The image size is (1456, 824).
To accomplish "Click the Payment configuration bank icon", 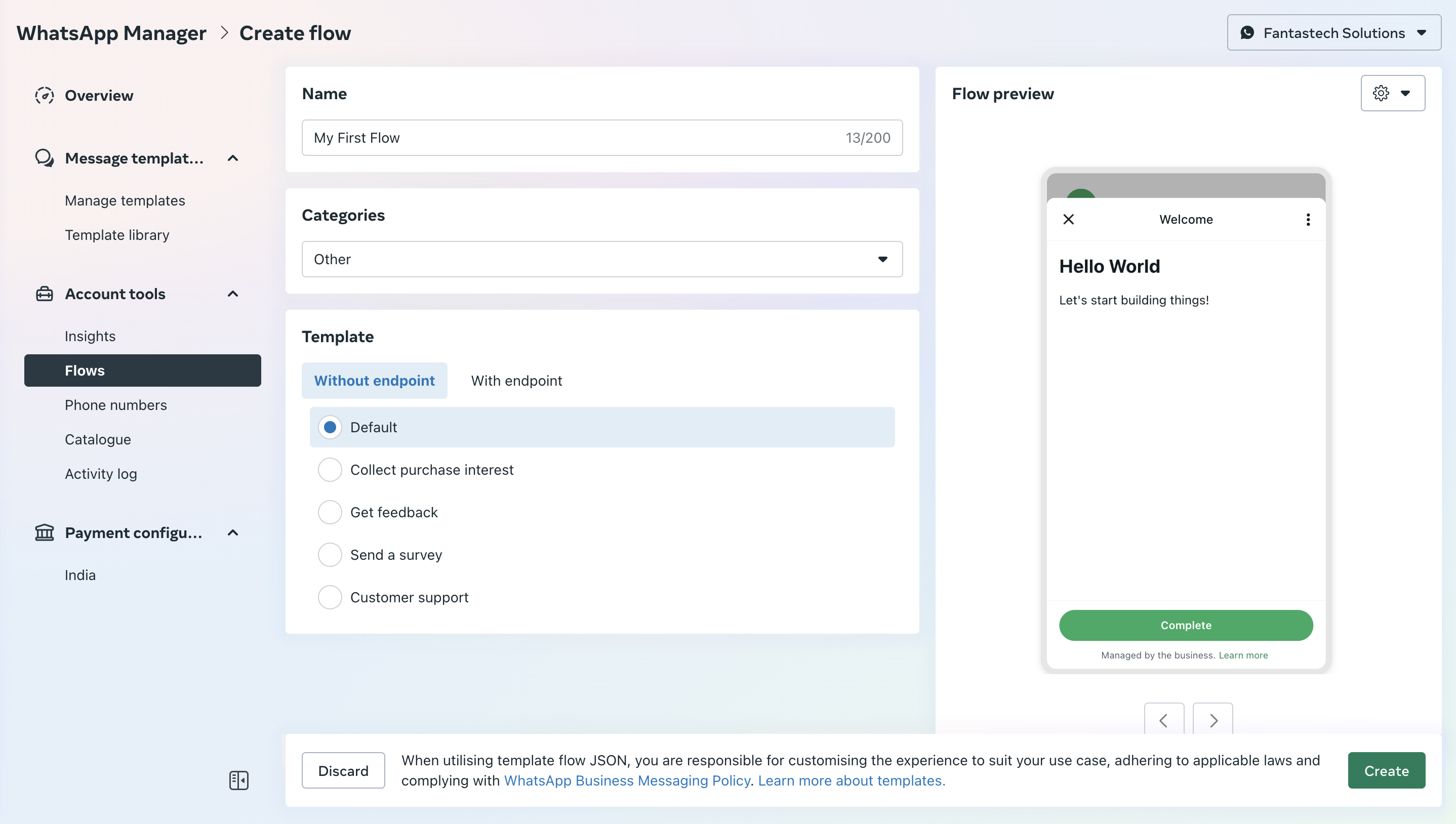I will (44, 532).
